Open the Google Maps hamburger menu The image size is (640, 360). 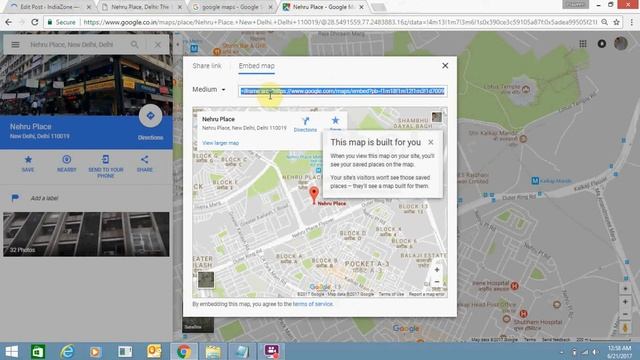click(15, 44)
